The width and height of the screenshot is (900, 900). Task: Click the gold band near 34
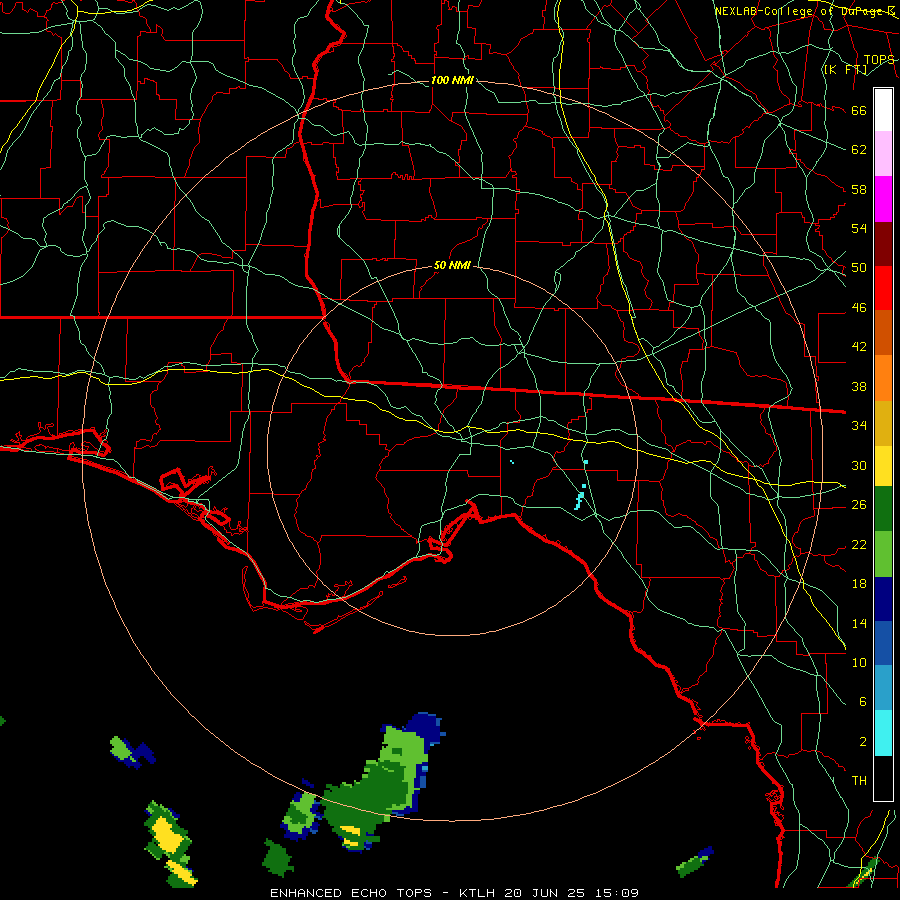click(x=883, y=422)
